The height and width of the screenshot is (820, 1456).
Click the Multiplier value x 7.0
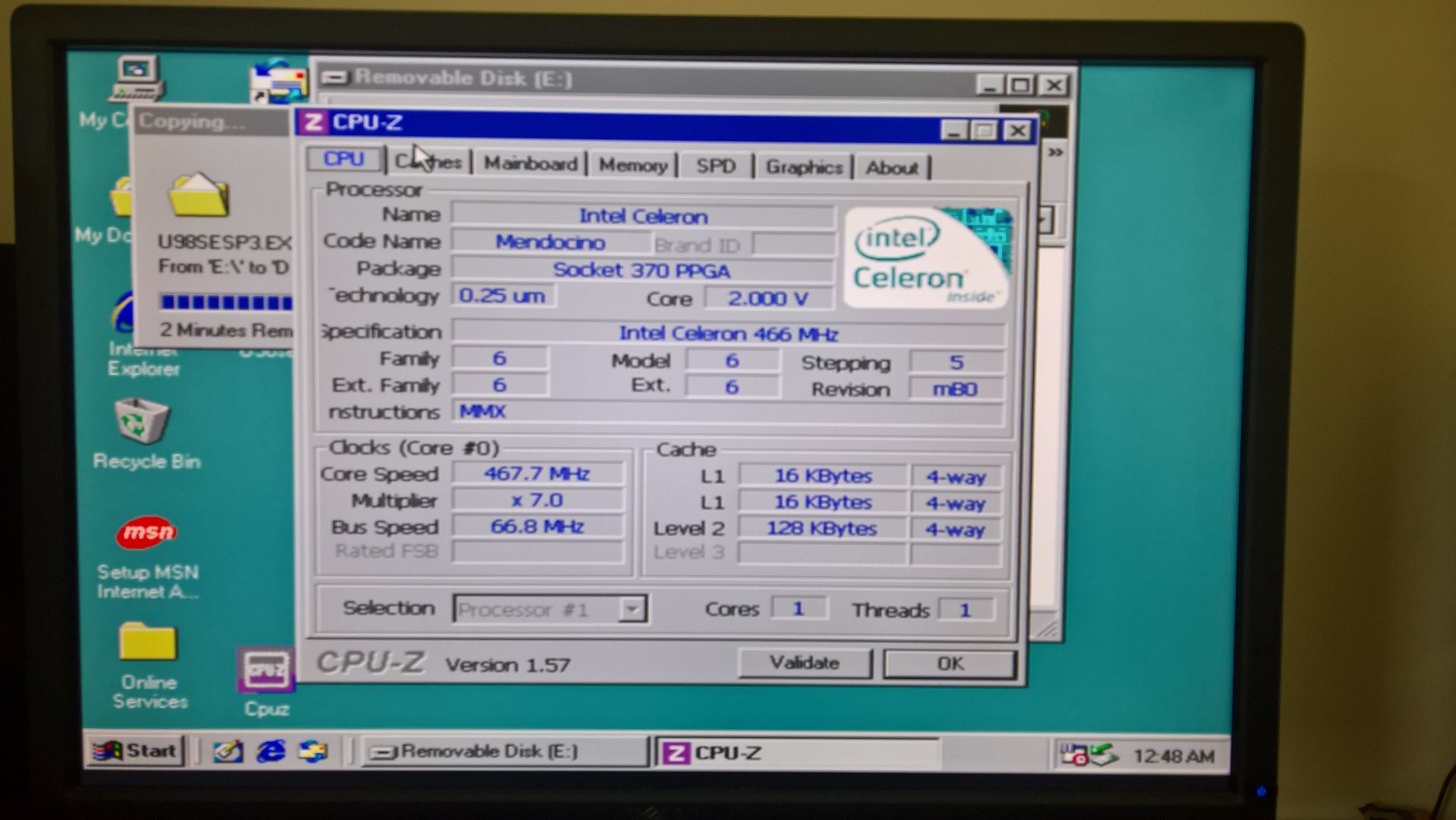pyautogui.click(x=537, y=500)
